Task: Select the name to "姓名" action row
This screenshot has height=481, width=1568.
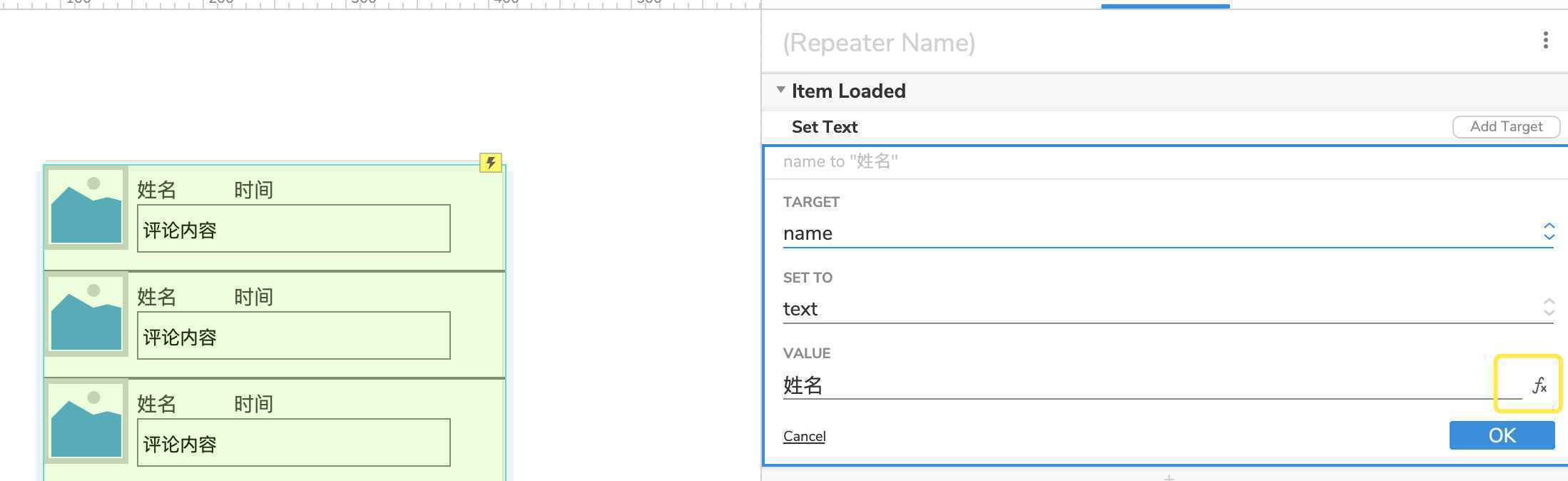Action: [1166, 161]
